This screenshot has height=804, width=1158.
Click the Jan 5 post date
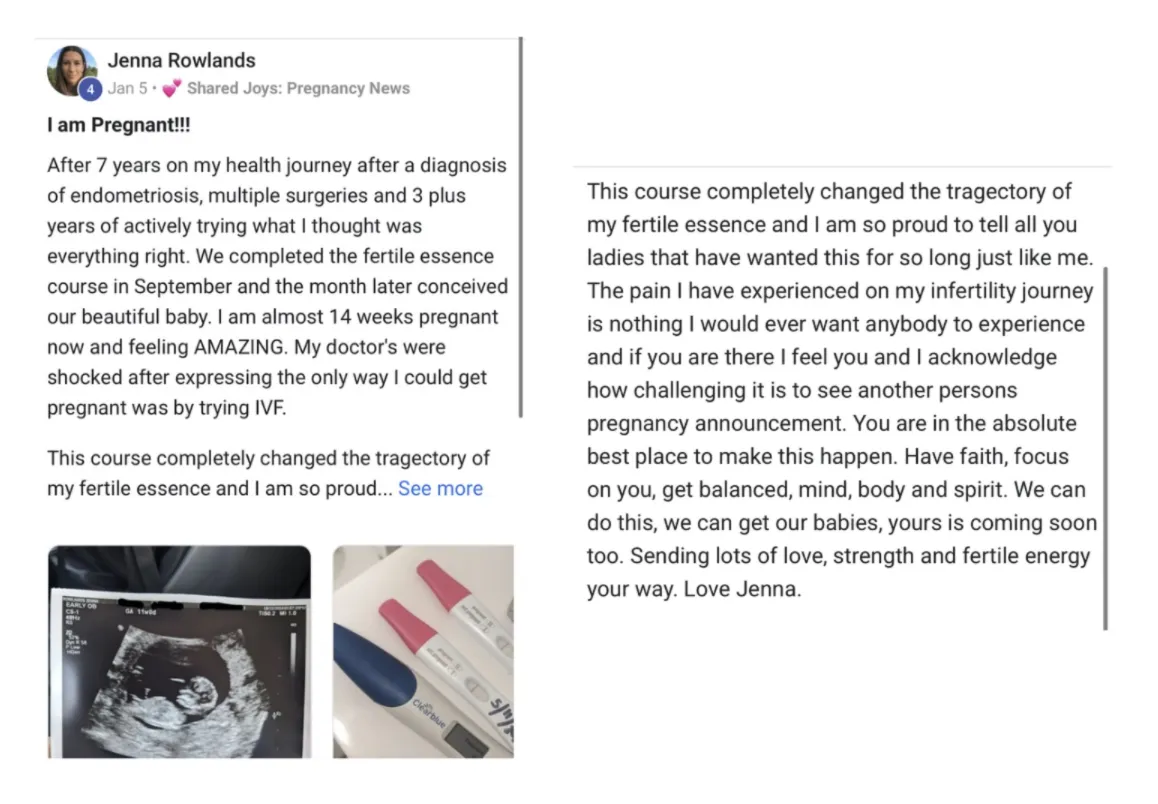click(x=127, y=89)
